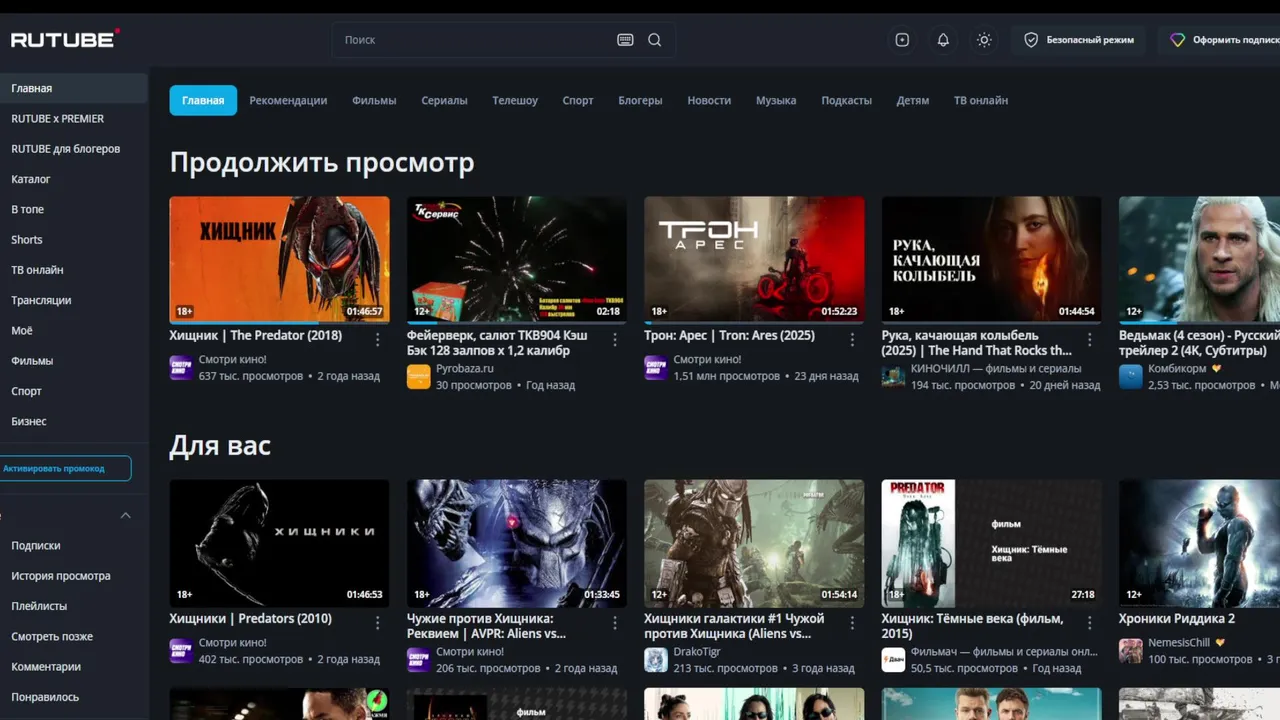Open Комментарии in sidebar
The height and width of the screenshot is (720, 1280).
pos(74,667)
